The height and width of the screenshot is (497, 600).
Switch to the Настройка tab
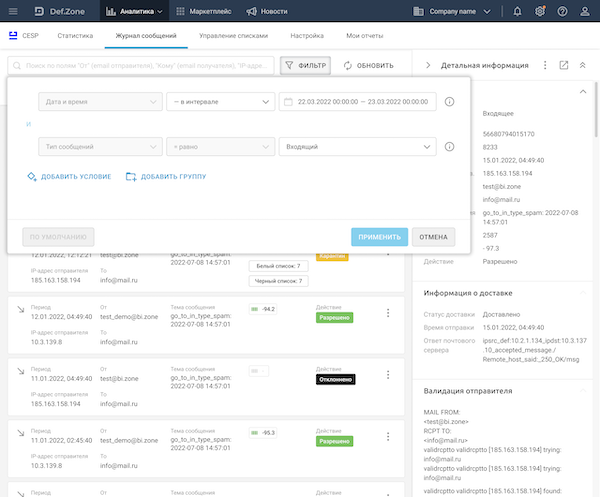pos(307,36)
